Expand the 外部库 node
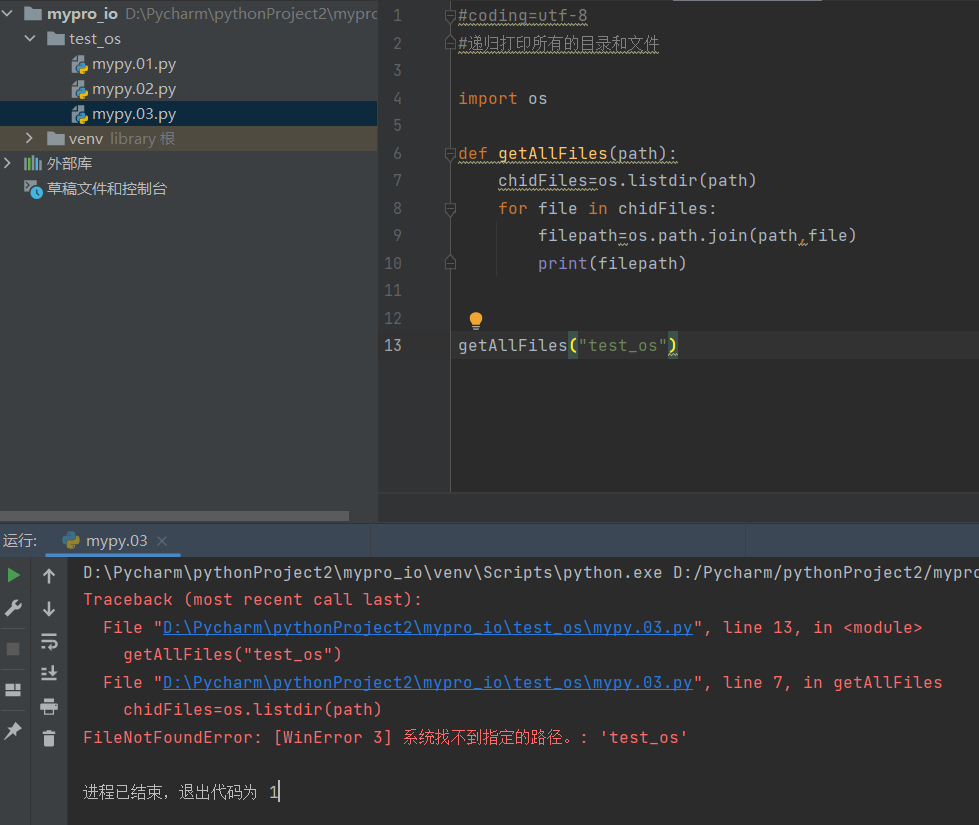Screen dimensions: 979x825 coord(7,163)
